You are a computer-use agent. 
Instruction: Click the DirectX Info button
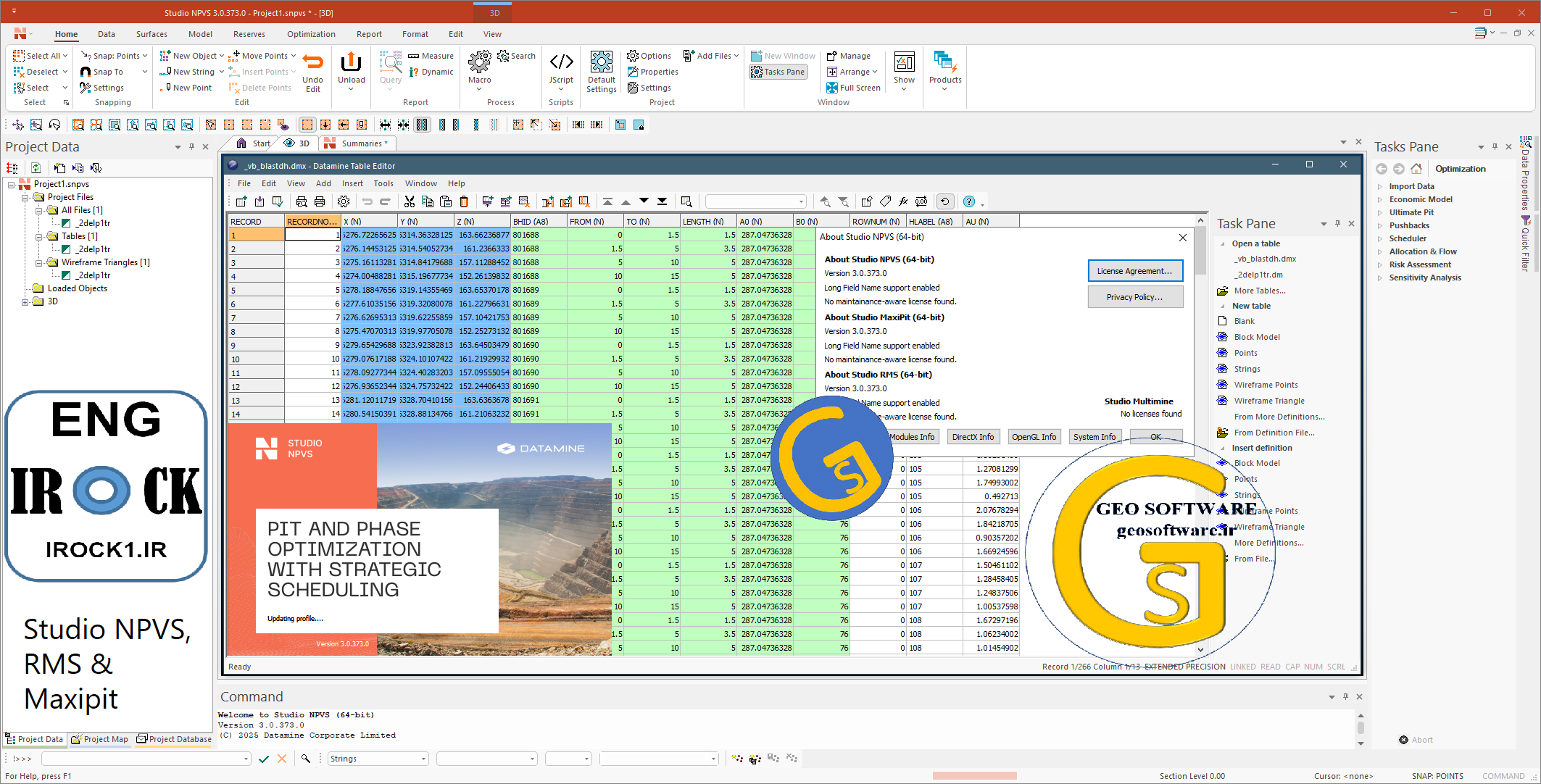pyautogui.click(x=973, y=437)
